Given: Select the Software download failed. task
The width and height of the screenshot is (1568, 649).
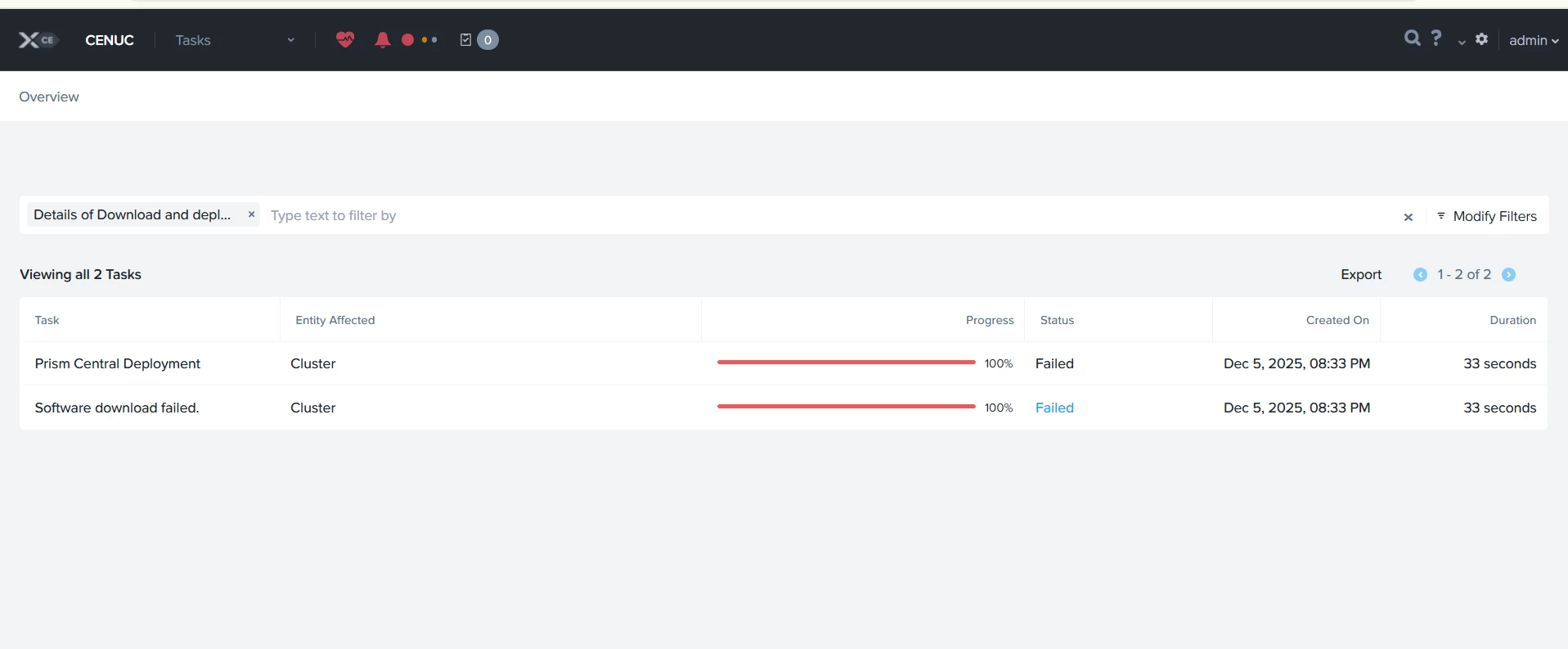Looking at the screenshot, I should 117,408.
